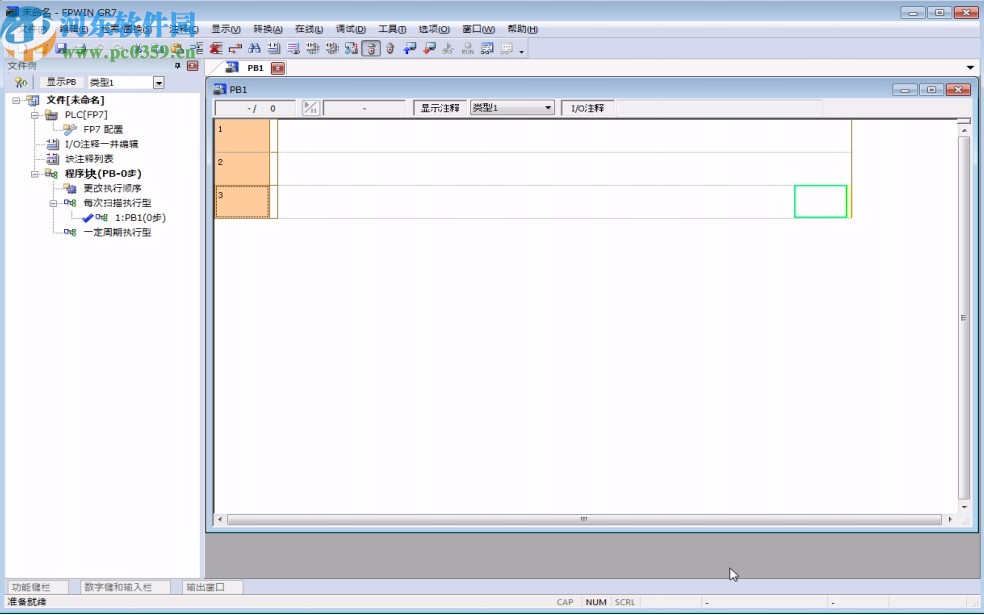Select 一定周期执行型 tree item
Viewport: 984px width, 615px height.
pos(117,232)
